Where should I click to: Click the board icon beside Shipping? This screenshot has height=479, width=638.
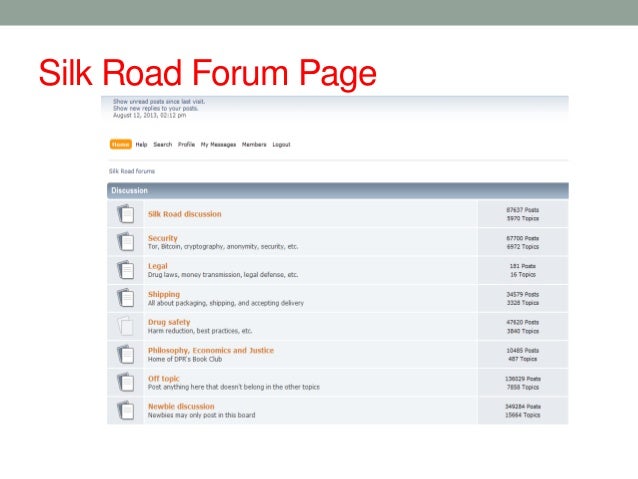coord(125,298)
